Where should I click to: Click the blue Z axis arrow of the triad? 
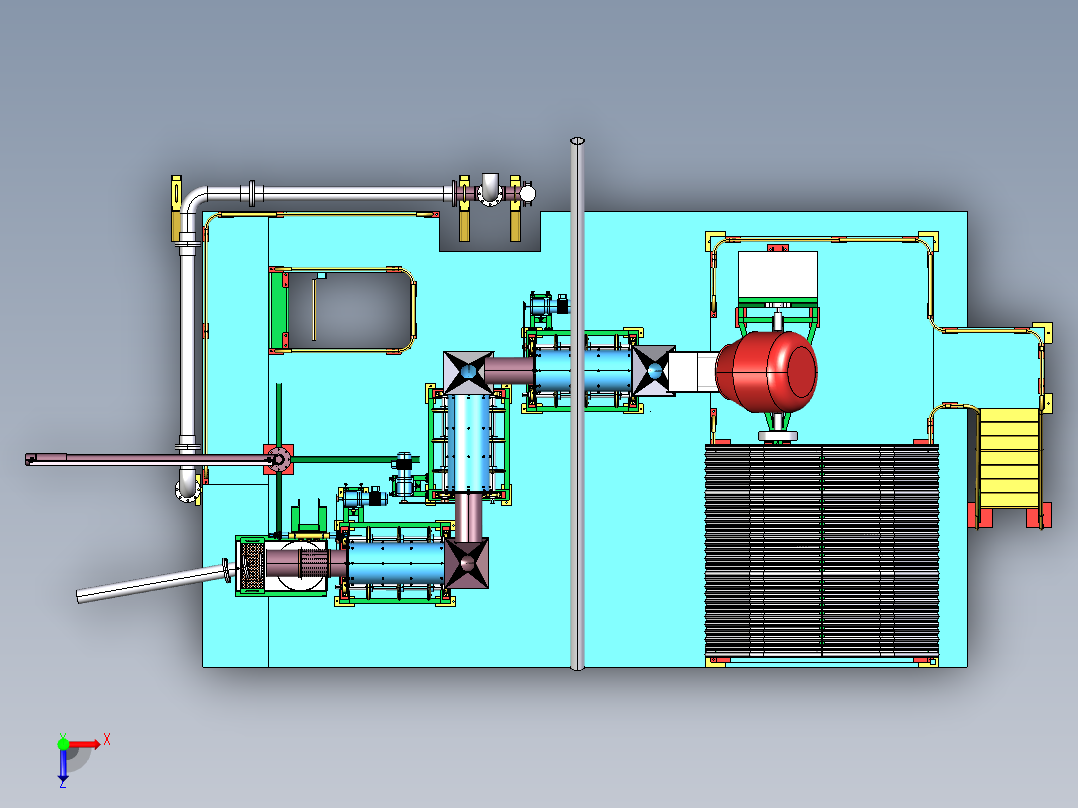tap(63, 765)
